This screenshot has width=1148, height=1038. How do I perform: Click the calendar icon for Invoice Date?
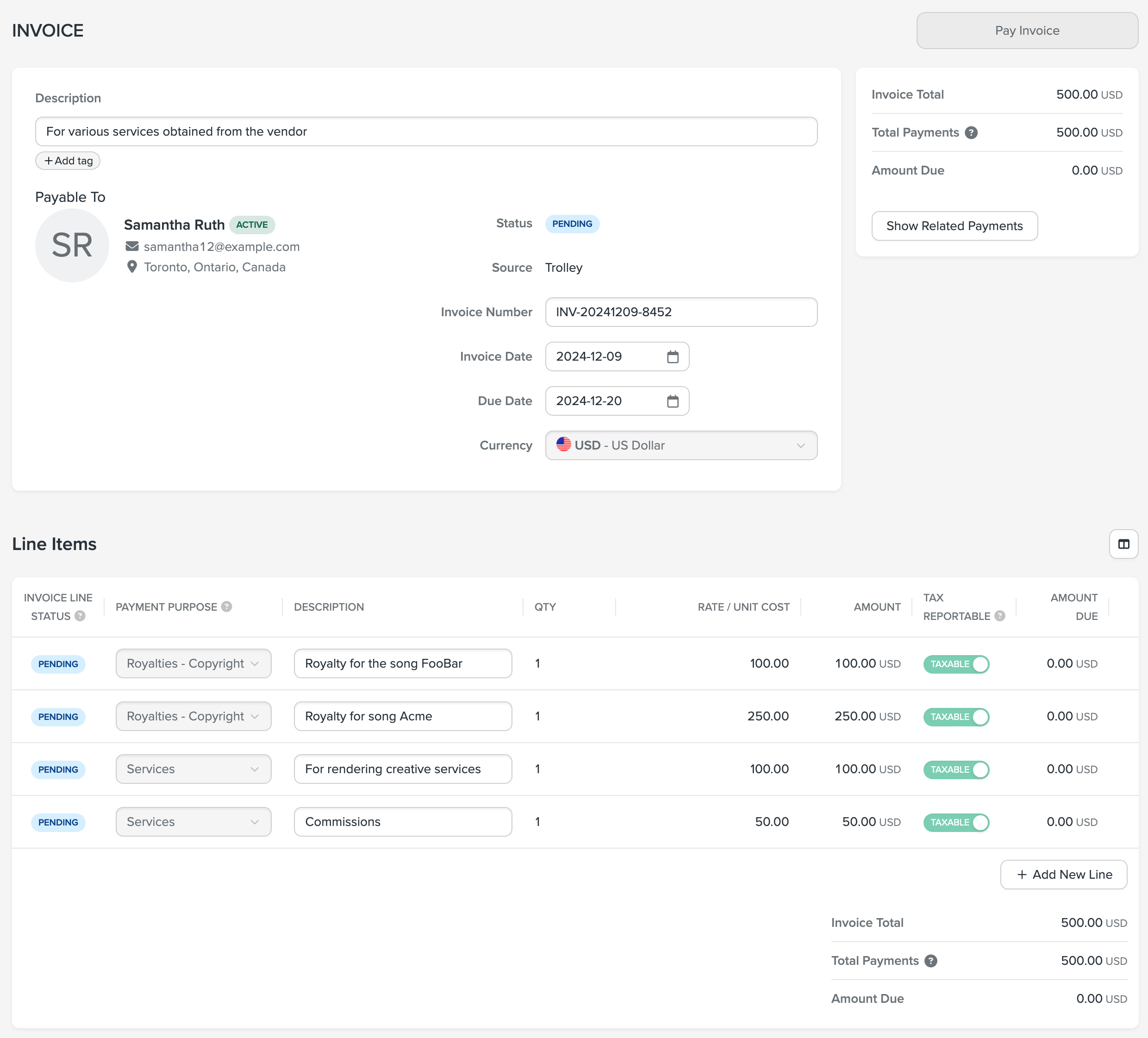point(674,357)
